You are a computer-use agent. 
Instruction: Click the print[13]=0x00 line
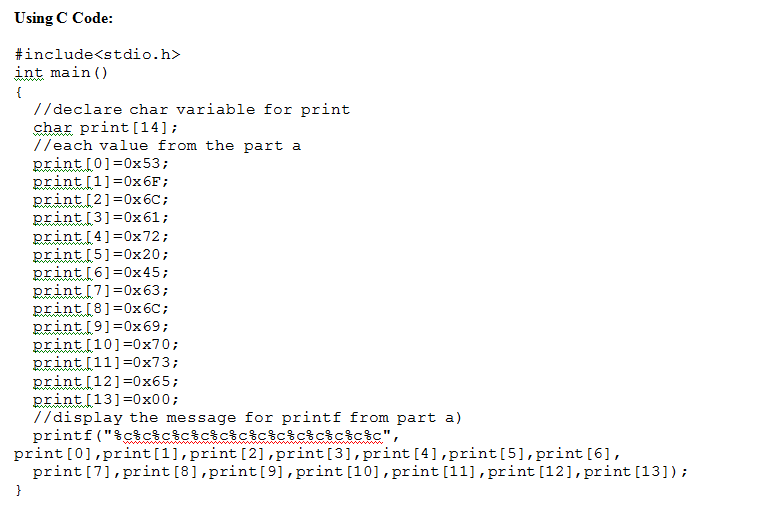click(x=106, y=400)
